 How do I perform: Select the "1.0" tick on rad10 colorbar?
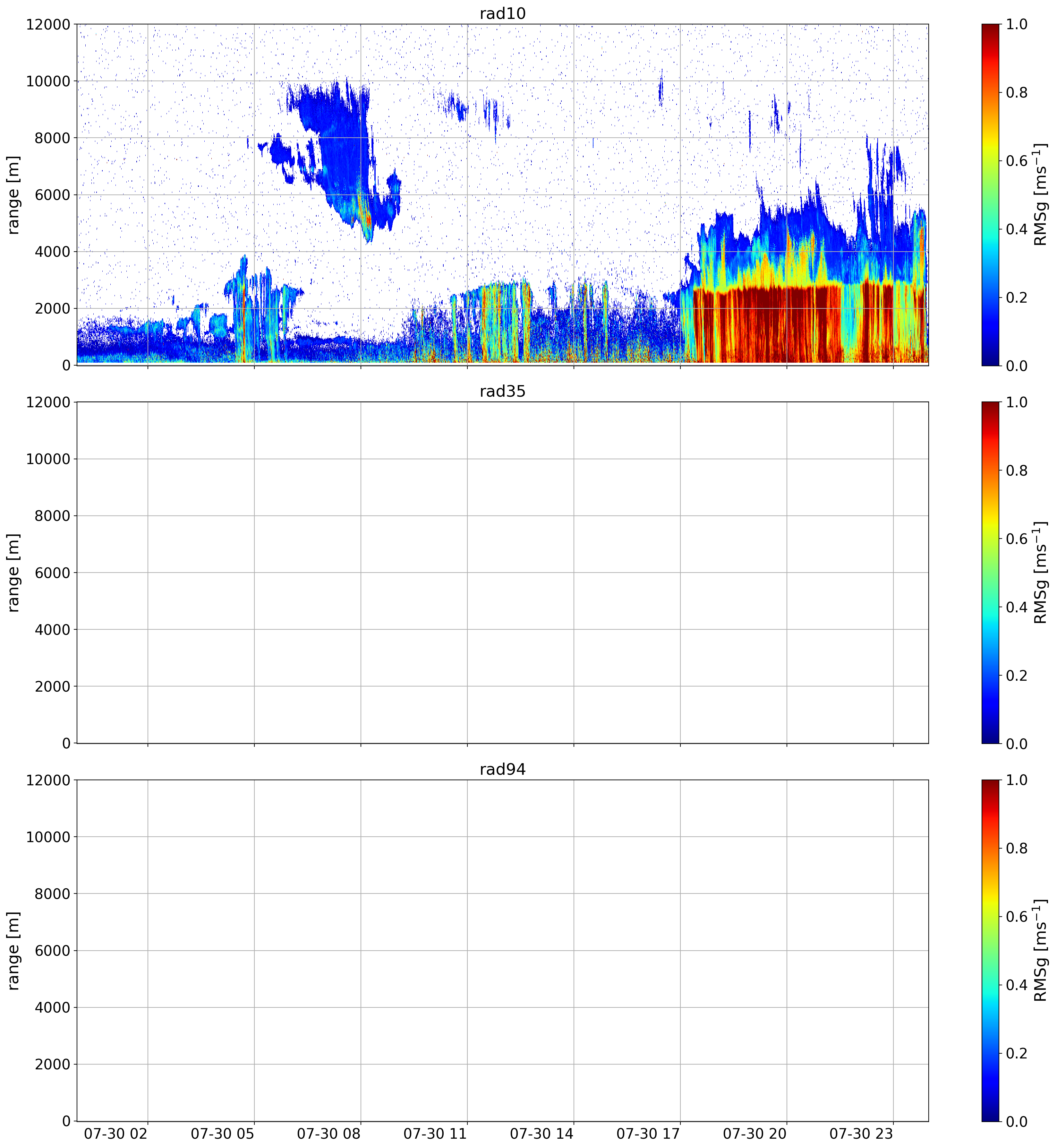point(1017,25)
